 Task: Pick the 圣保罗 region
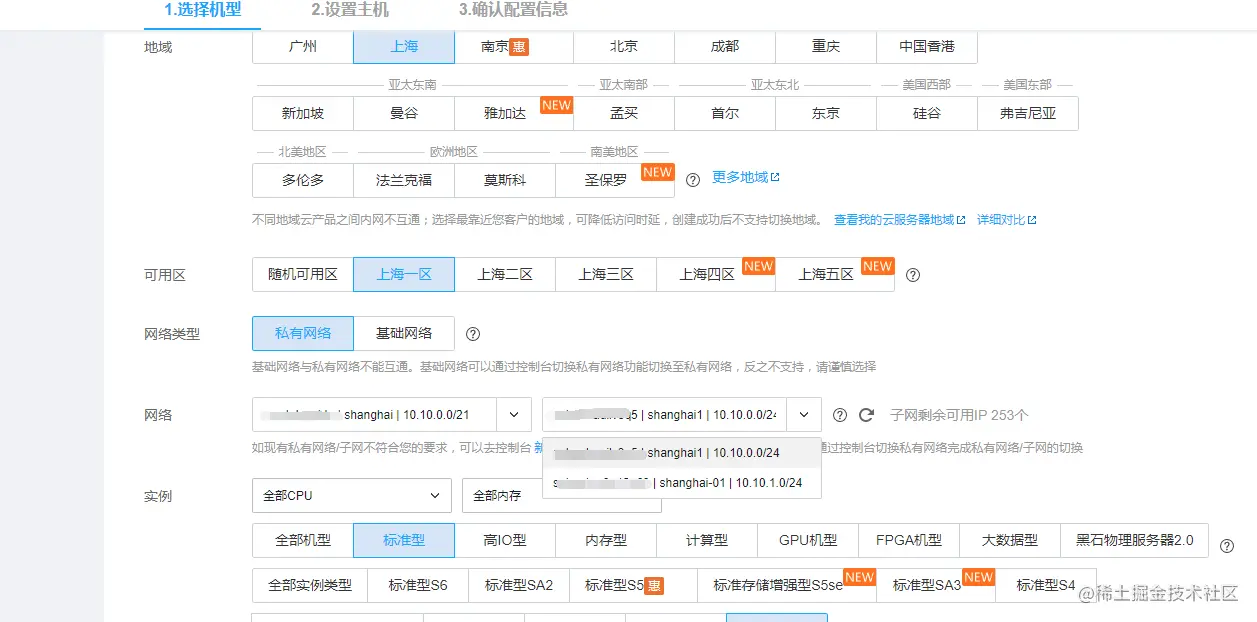tap(615, 180)
